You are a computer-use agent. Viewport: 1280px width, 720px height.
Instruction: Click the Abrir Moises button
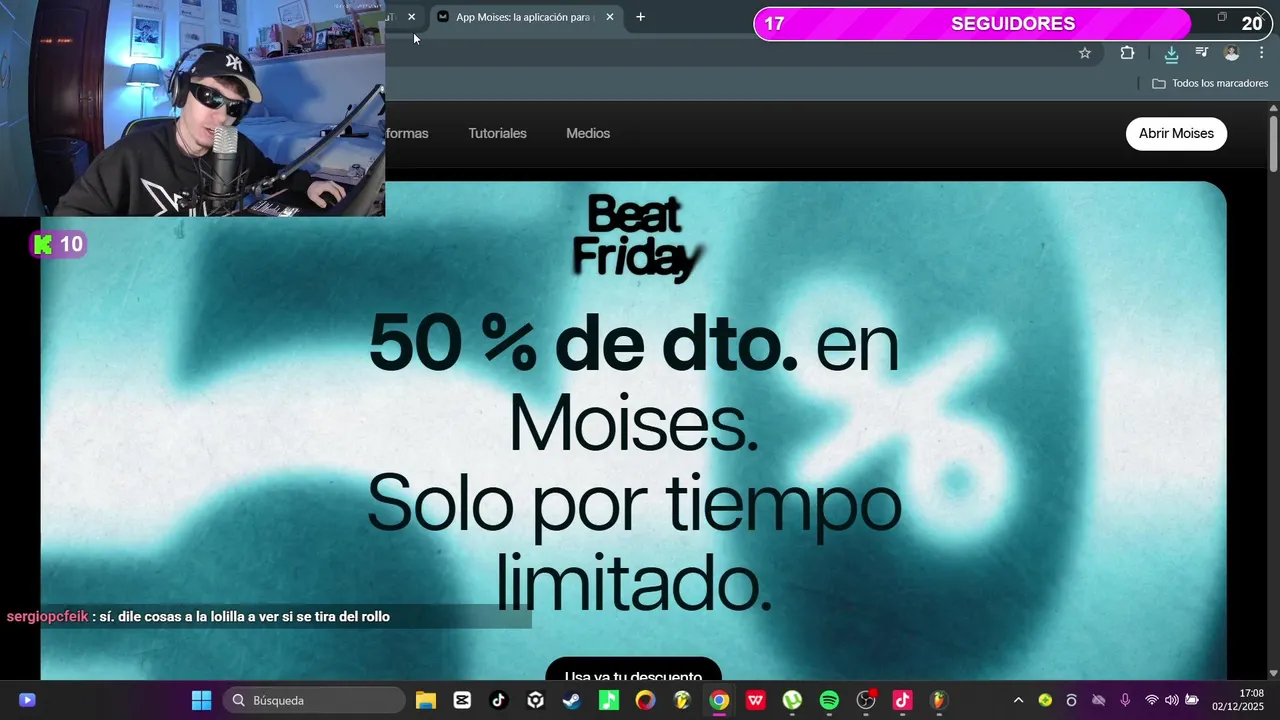[x=1176, y=133]
